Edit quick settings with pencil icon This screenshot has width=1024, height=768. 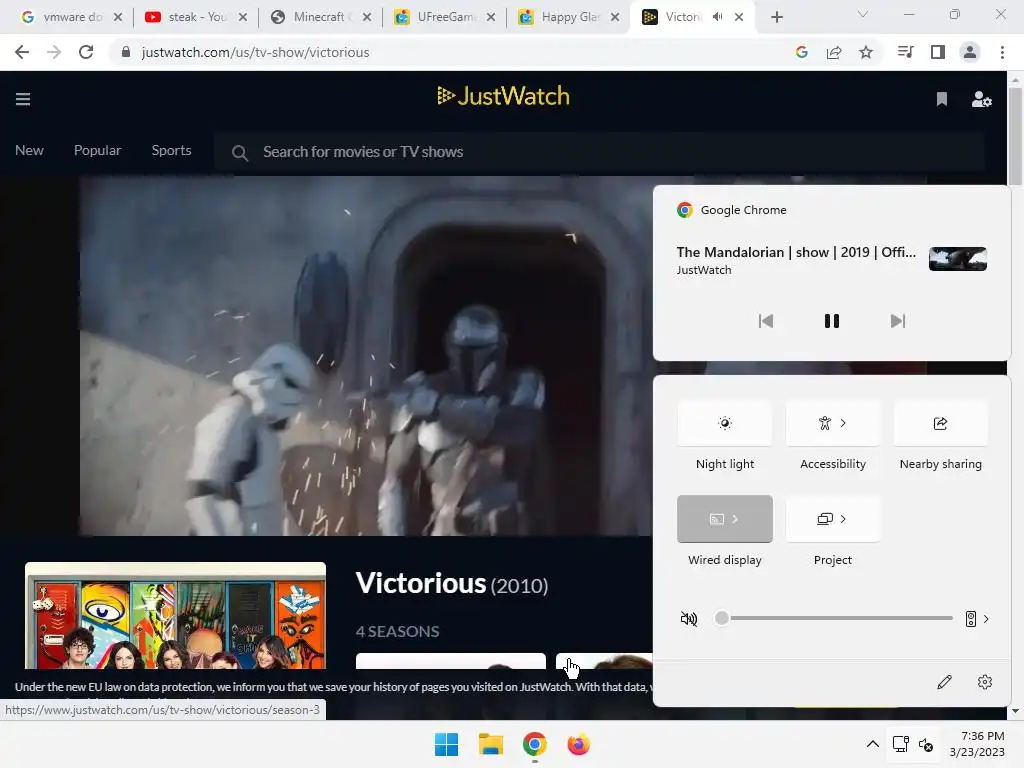point(944,682)
